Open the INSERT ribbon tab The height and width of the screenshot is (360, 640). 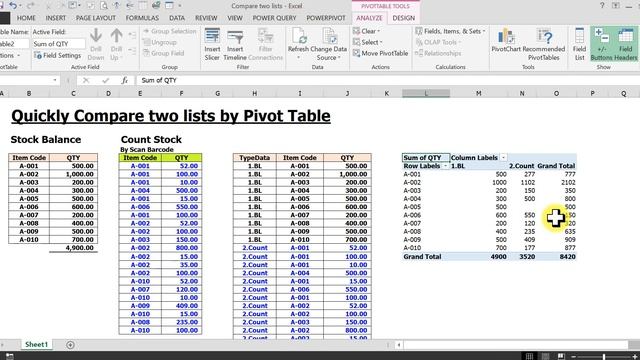click(56, 18)
